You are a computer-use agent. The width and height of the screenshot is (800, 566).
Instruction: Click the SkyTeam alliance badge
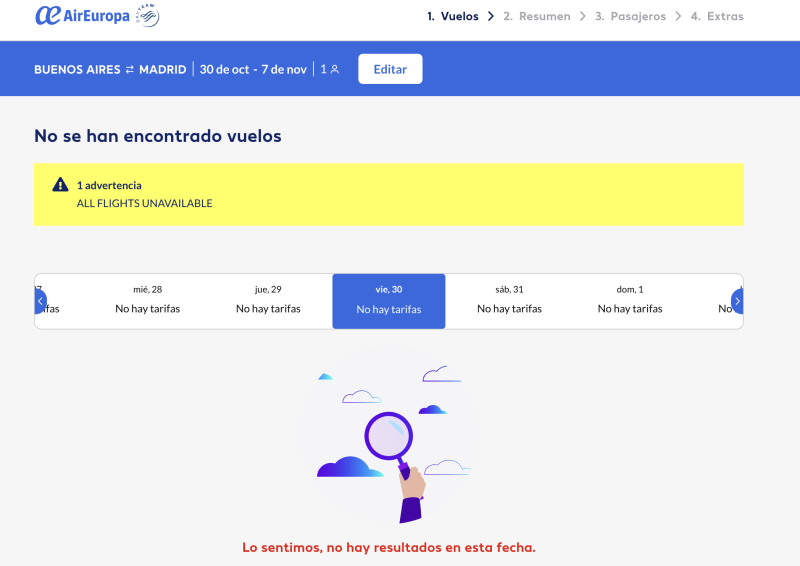click(x=147, y=15)
